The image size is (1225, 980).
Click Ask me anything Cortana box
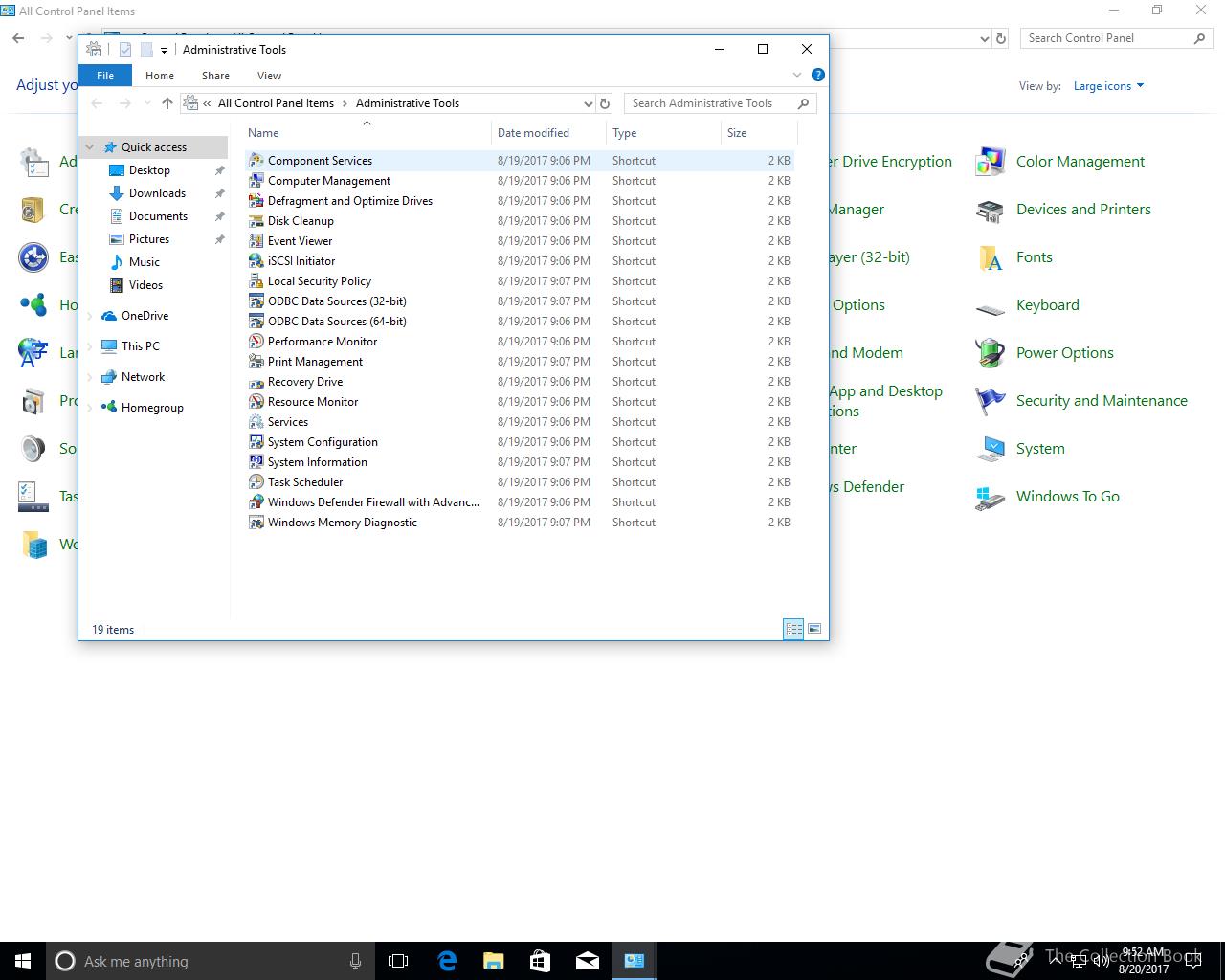[x=210, y=961]
